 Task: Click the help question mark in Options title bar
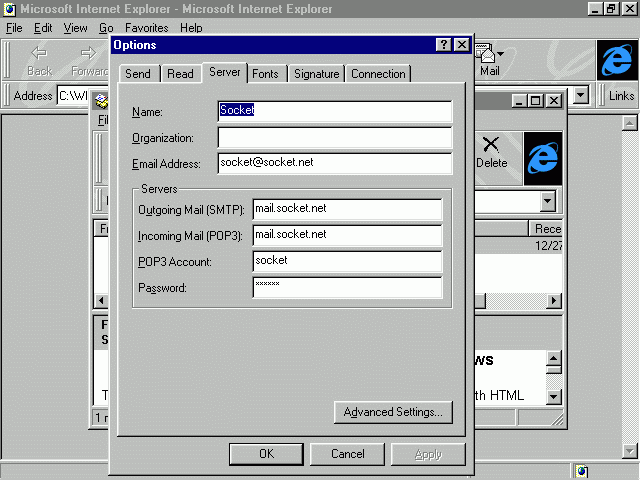(x=443, y=44)
